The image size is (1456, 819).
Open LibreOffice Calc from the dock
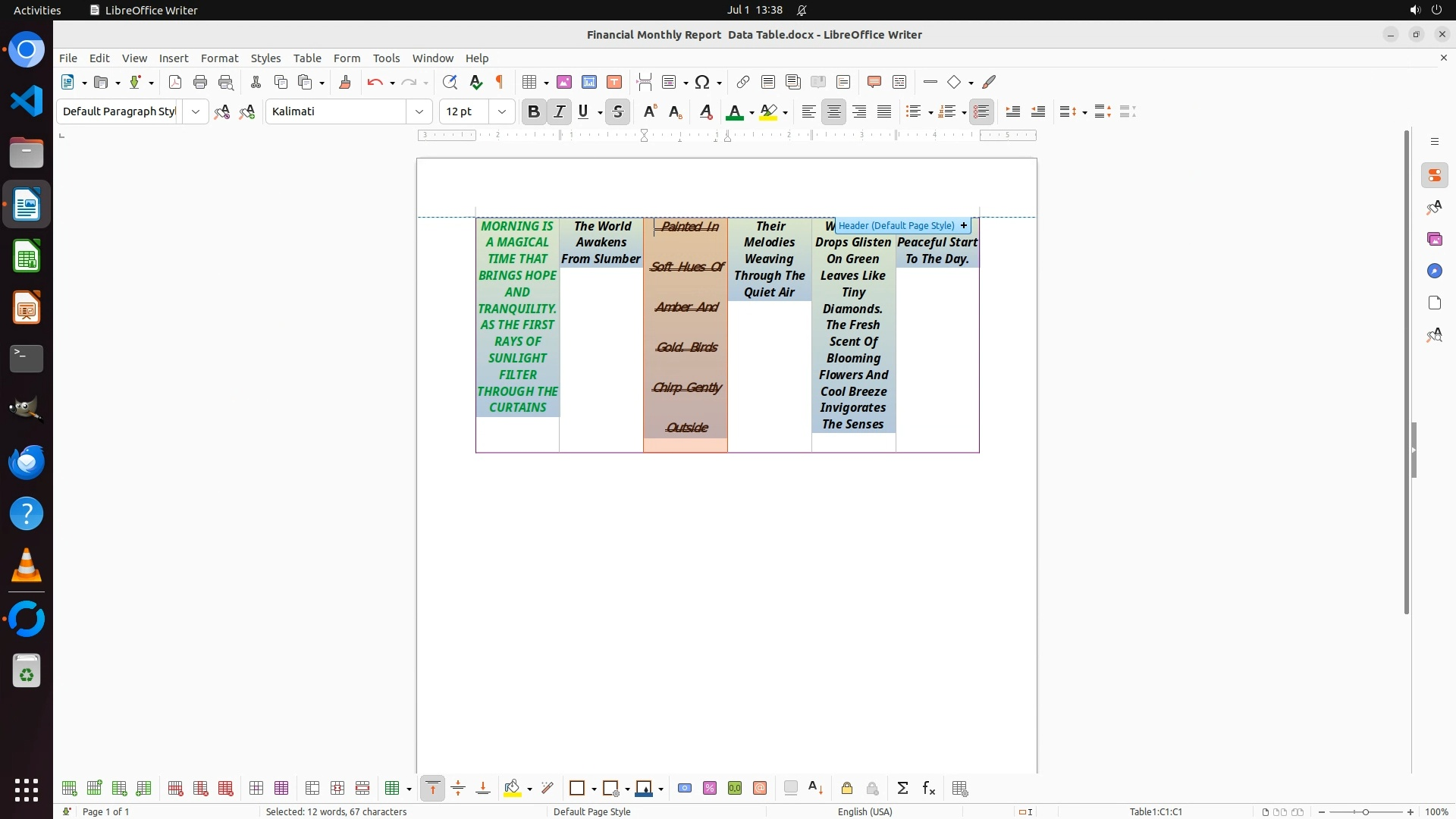pyautogui.click(x=27, y=257)
